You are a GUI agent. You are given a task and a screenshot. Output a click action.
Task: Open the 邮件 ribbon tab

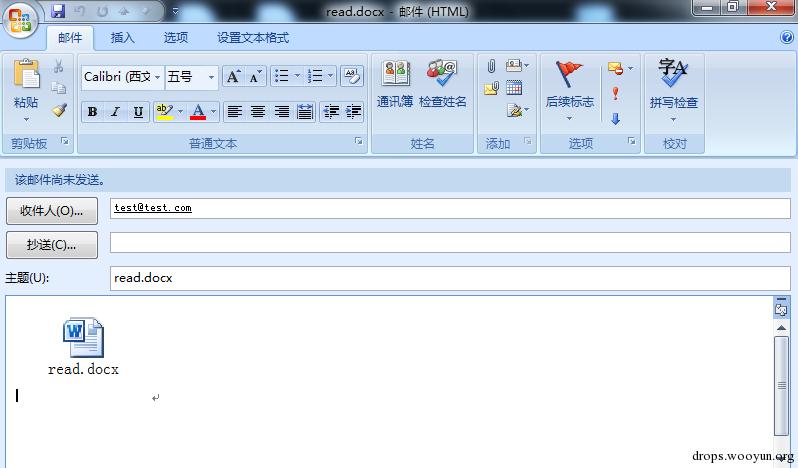click(70, 38)
